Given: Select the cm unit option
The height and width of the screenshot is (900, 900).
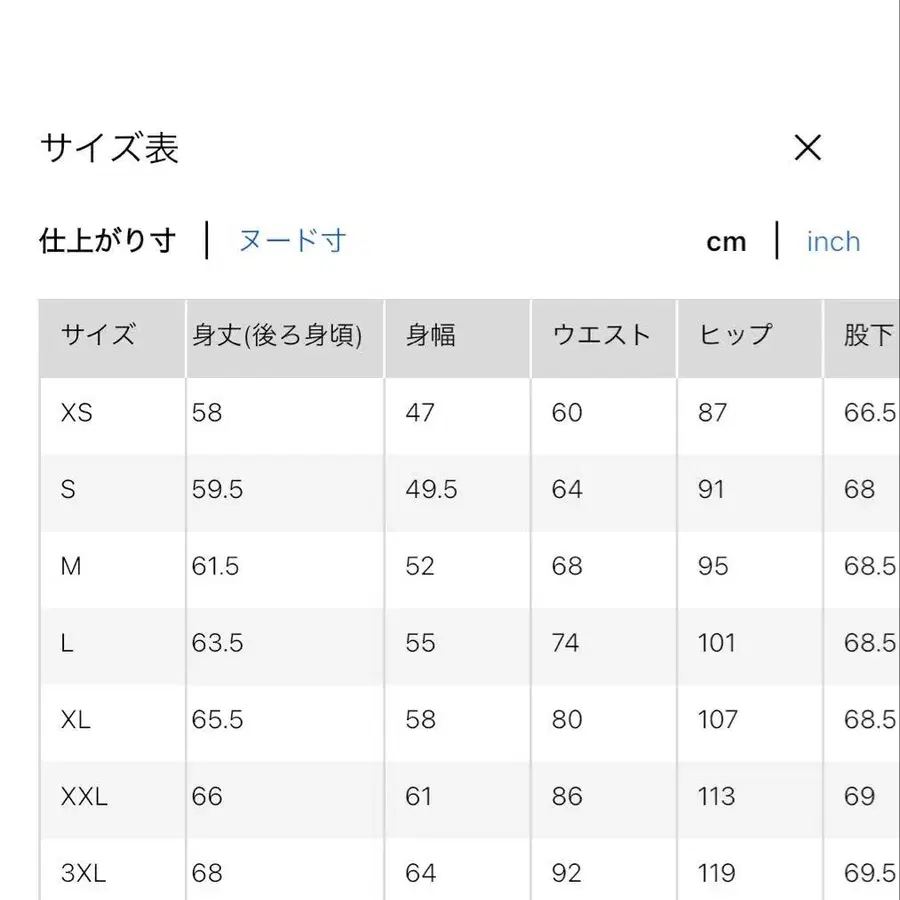Looking at the screenshot, I should tap(726, 241).
